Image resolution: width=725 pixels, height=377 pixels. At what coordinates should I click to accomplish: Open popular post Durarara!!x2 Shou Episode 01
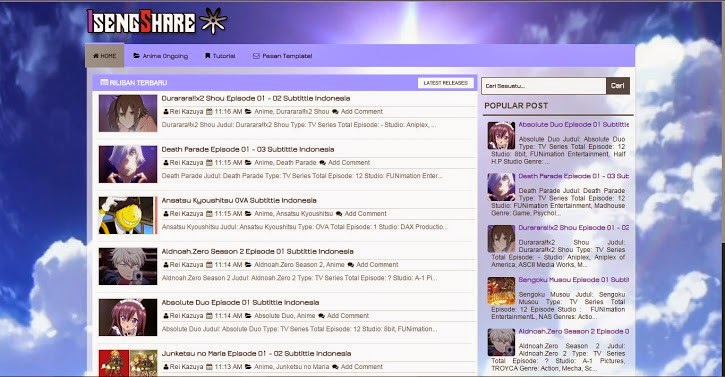[x=573, y=228]
